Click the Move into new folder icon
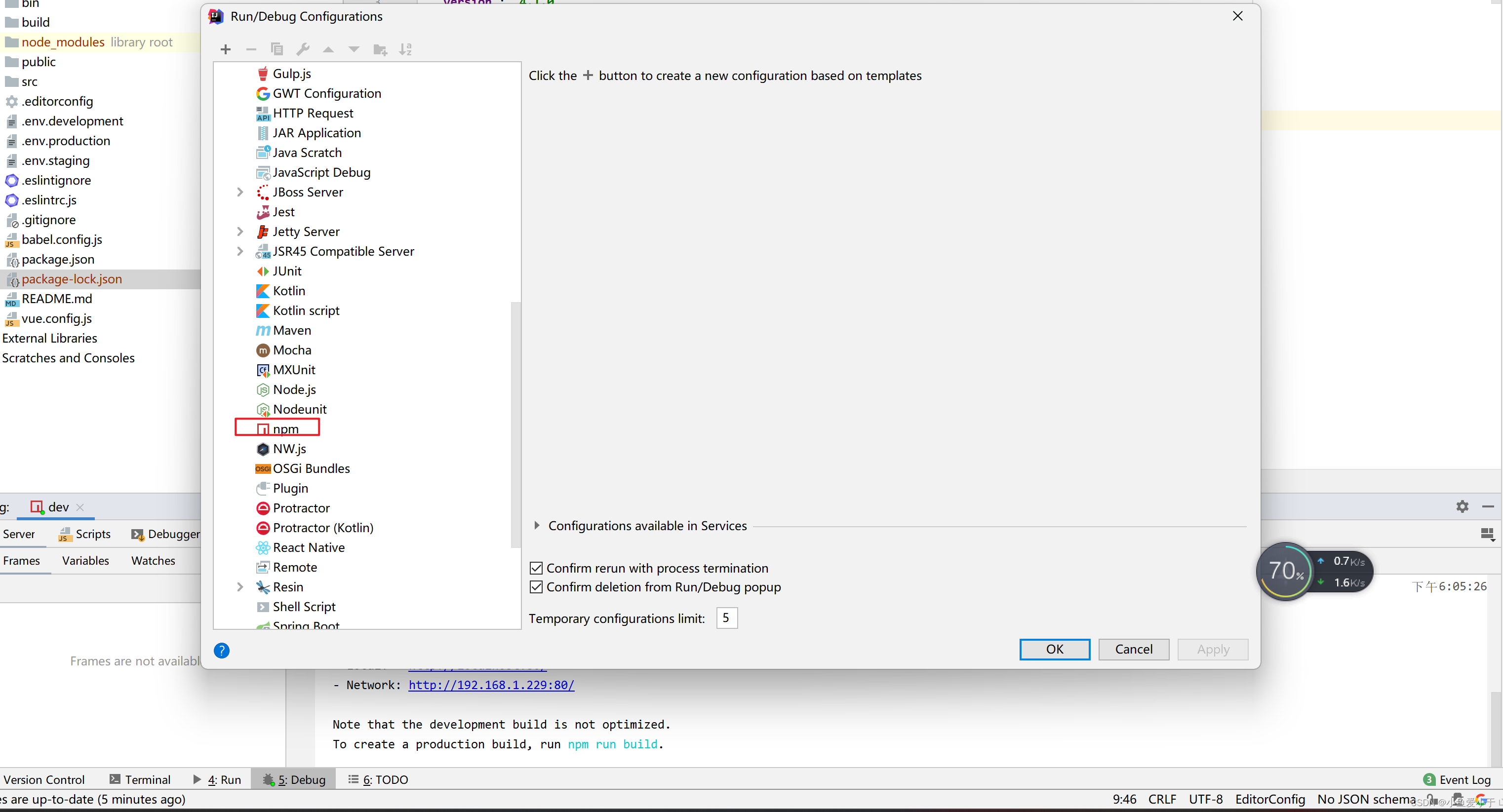 (380, 49)
